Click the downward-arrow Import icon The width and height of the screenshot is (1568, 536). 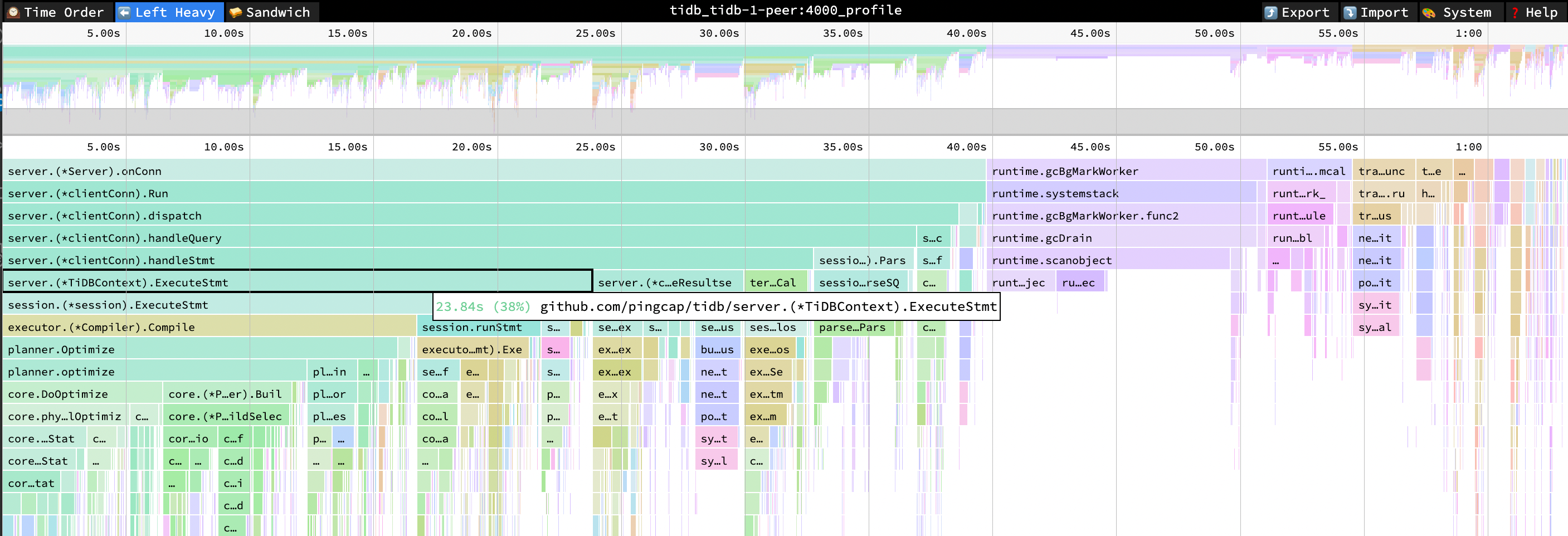click(1349, 12)
